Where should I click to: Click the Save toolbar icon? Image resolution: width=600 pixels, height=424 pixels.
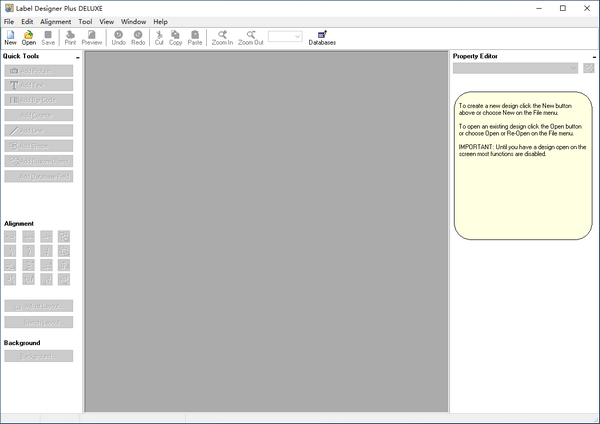click(48, 37)
